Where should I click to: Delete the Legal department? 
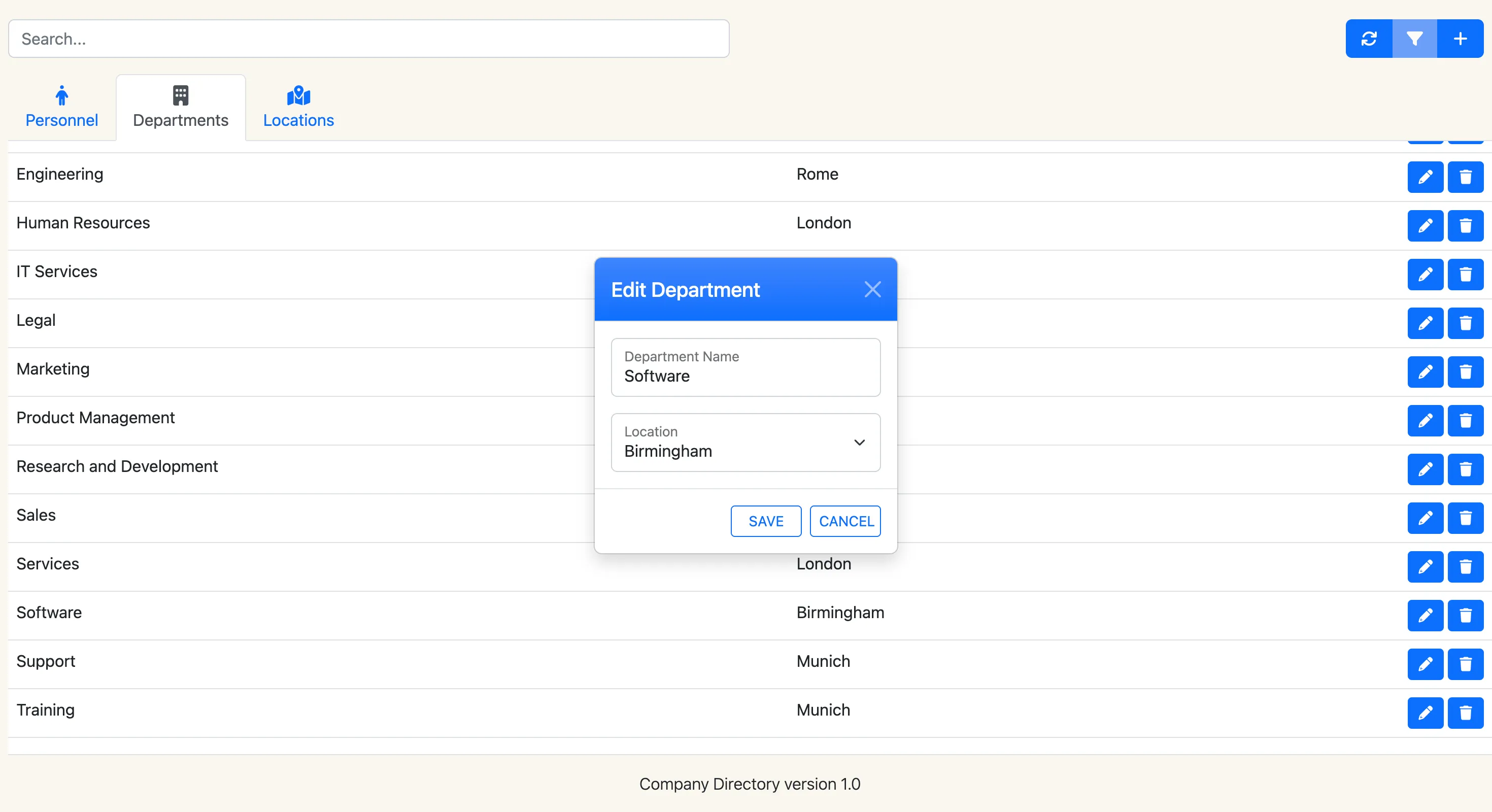coord(1466,323)
